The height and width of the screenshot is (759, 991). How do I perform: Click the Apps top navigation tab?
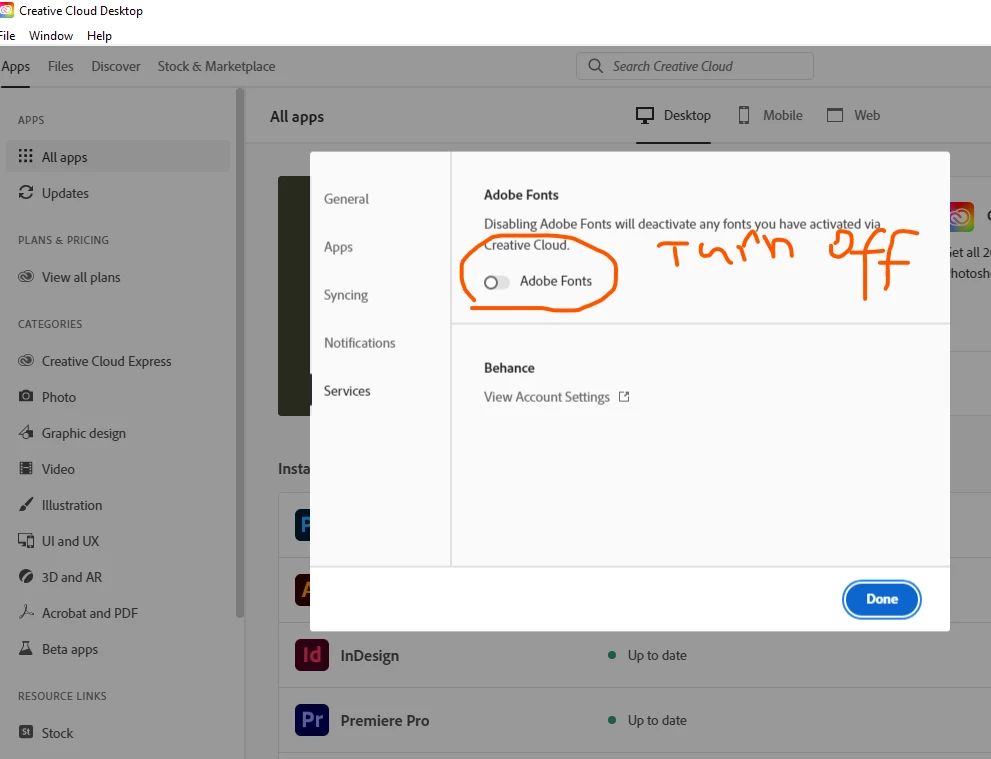point(15,66)
